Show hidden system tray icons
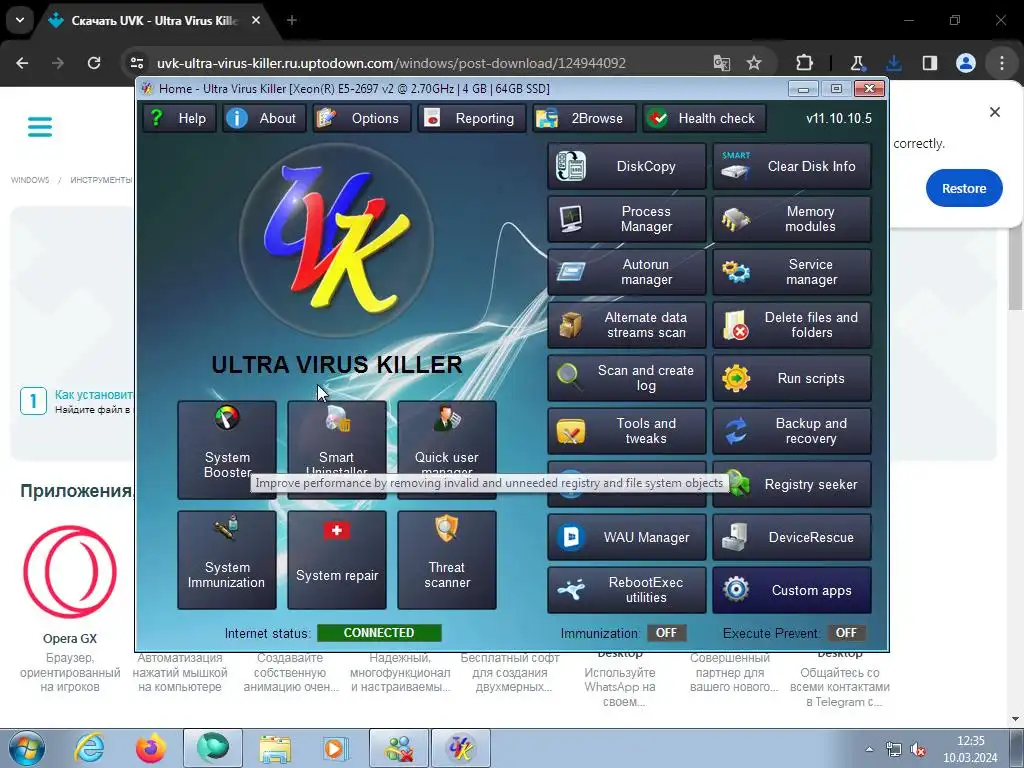 click(869, 749)
